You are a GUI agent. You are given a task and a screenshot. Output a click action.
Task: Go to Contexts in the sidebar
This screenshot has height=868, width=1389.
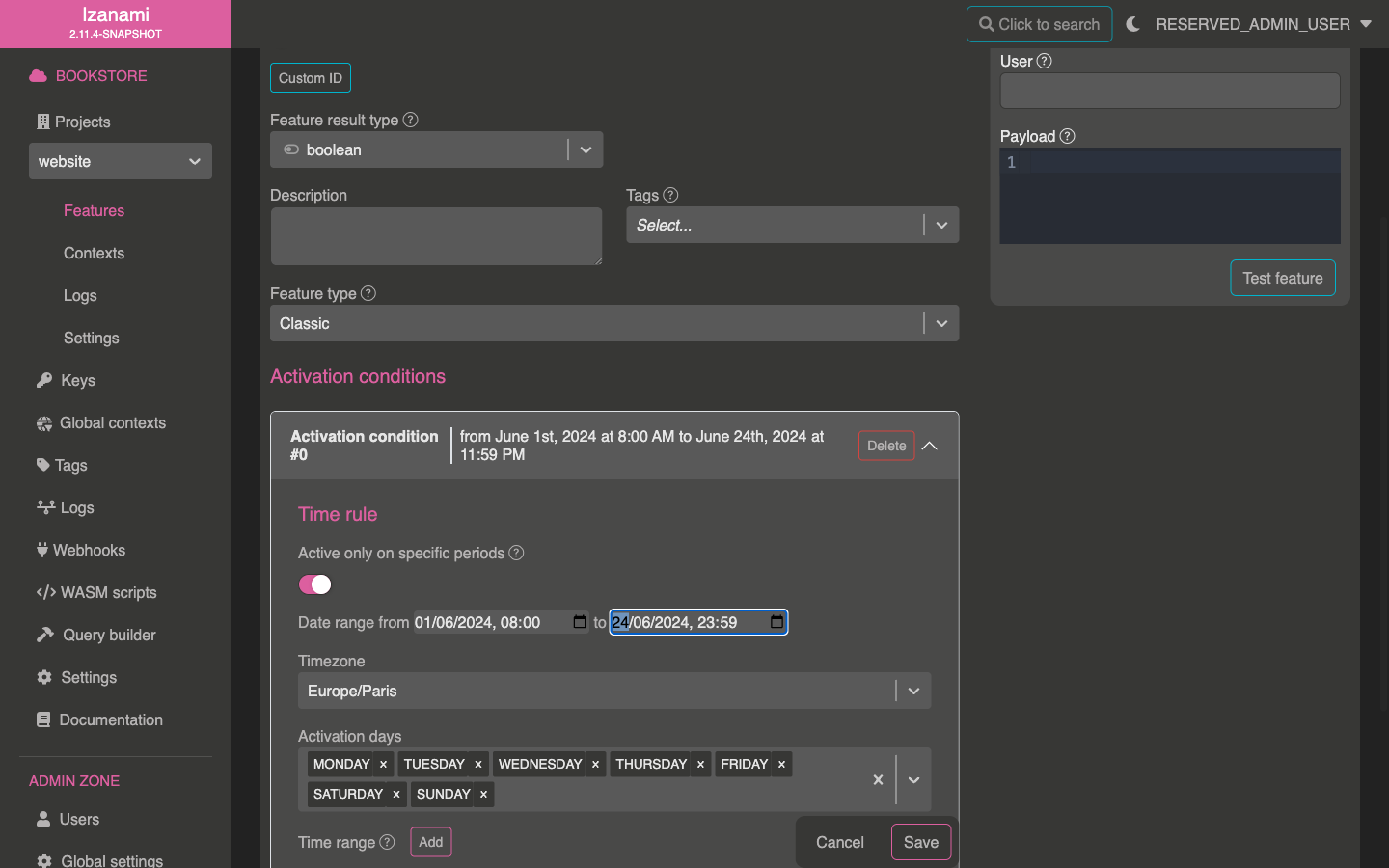point(94,253)
